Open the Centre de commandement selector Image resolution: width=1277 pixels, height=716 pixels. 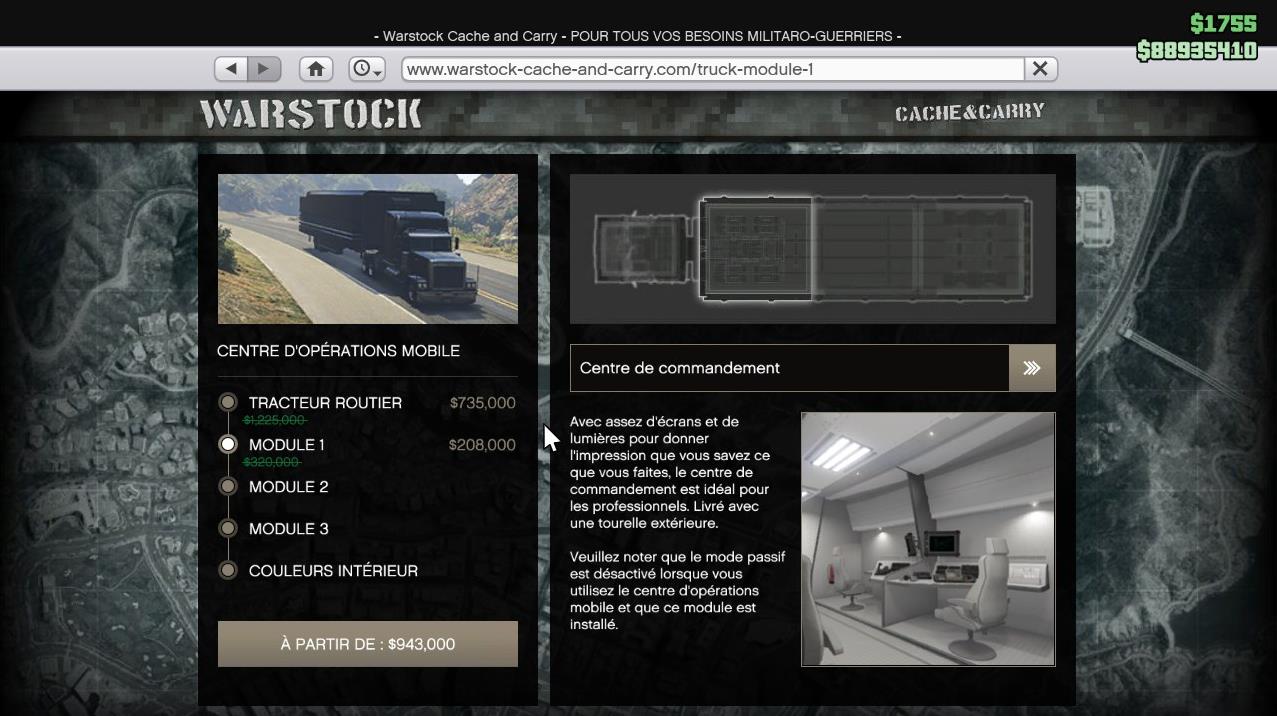[789, 367]
